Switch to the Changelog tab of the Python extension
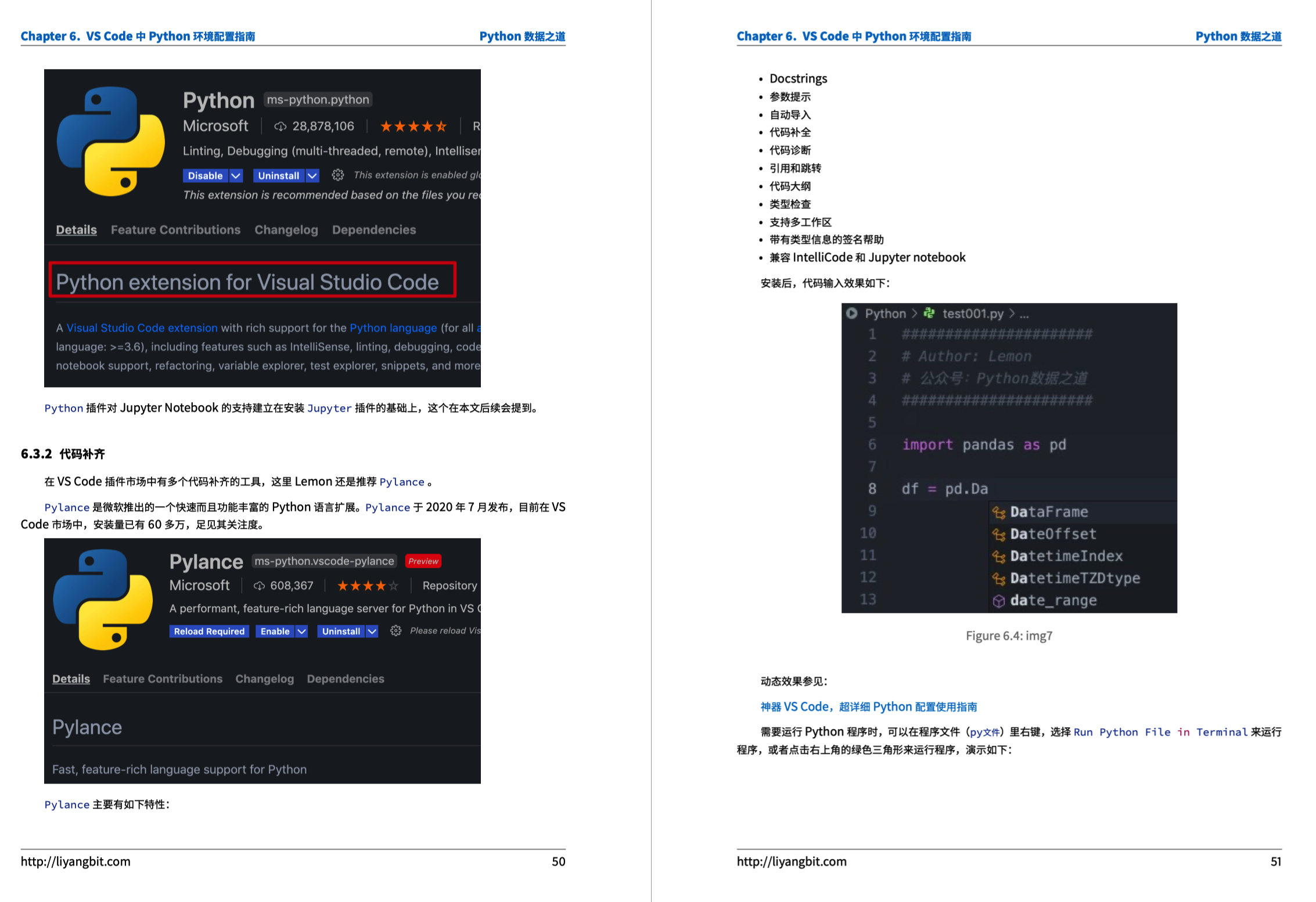The width and height of the screenshot is (1316, 902). pos(286,230)
